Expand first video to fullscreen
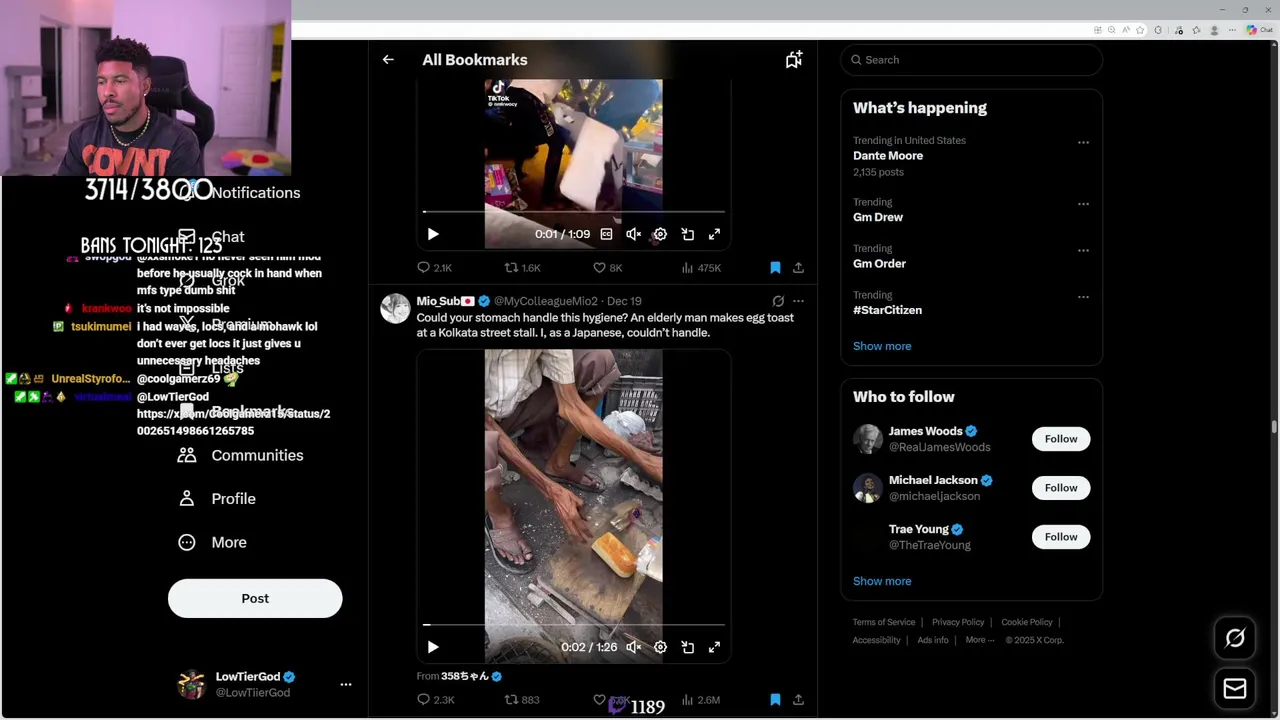 714,234
